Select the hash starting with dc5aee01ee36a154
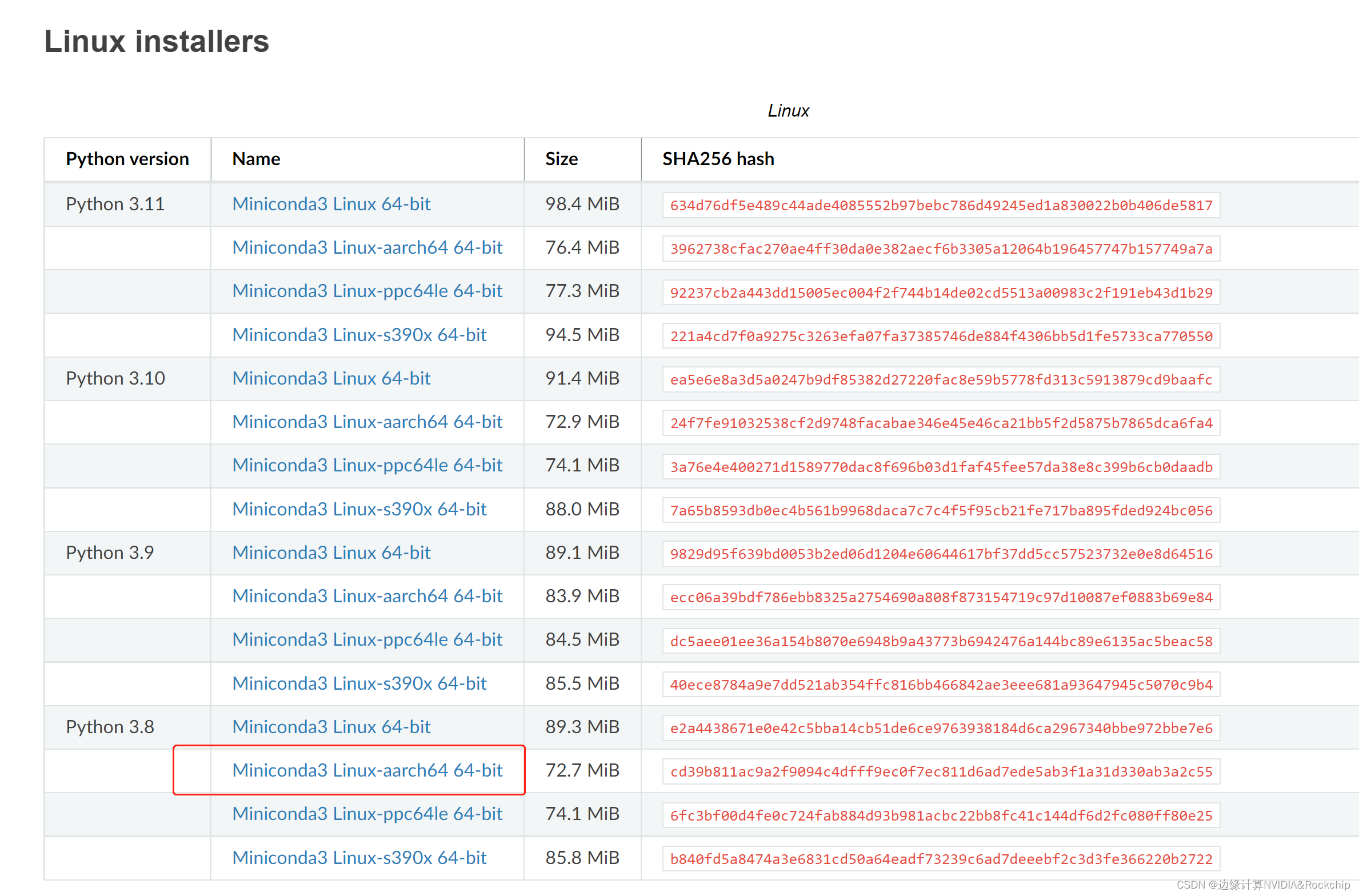 point(941,641)
